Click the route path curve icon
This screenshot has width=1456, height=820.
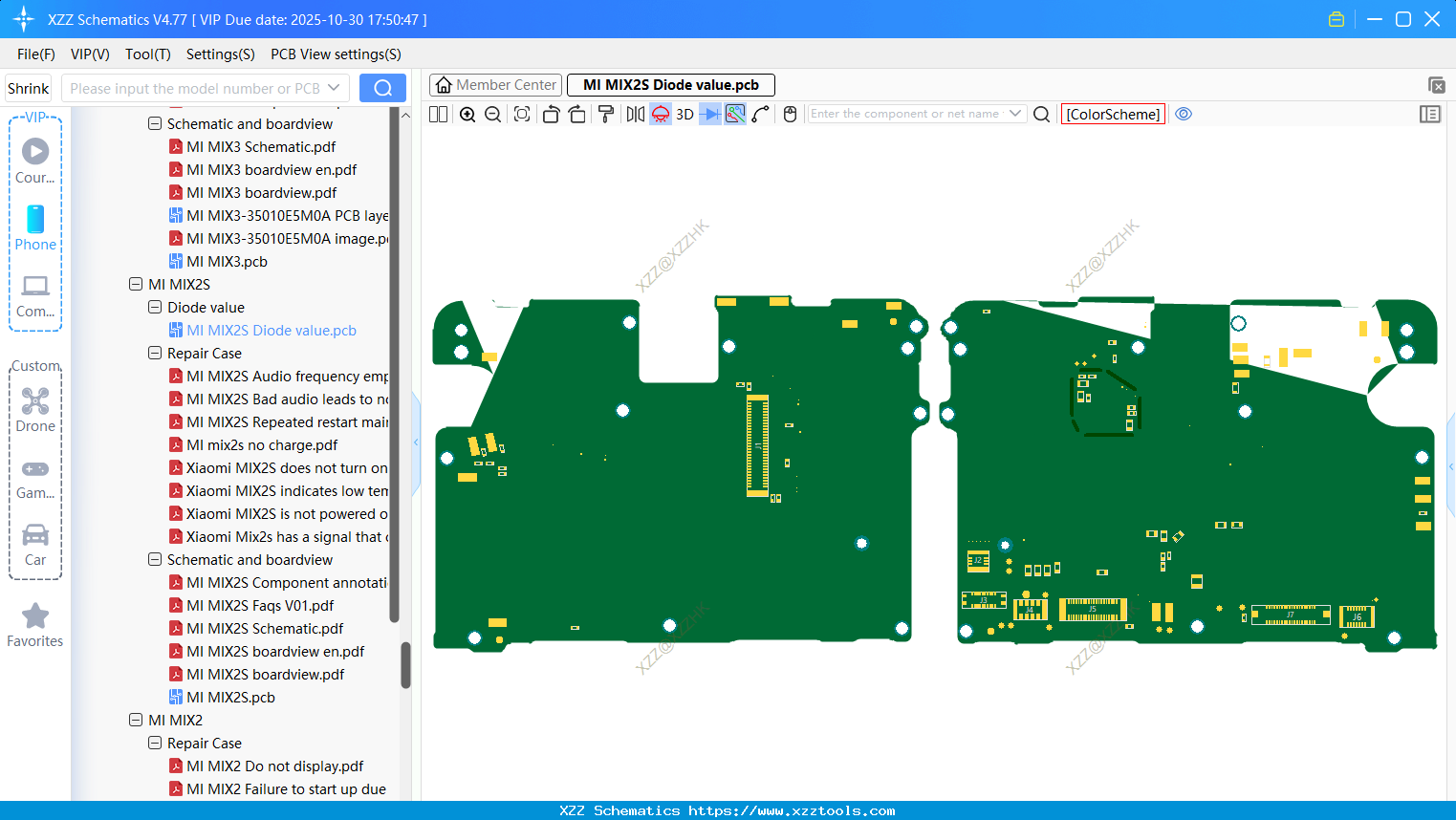761,115
